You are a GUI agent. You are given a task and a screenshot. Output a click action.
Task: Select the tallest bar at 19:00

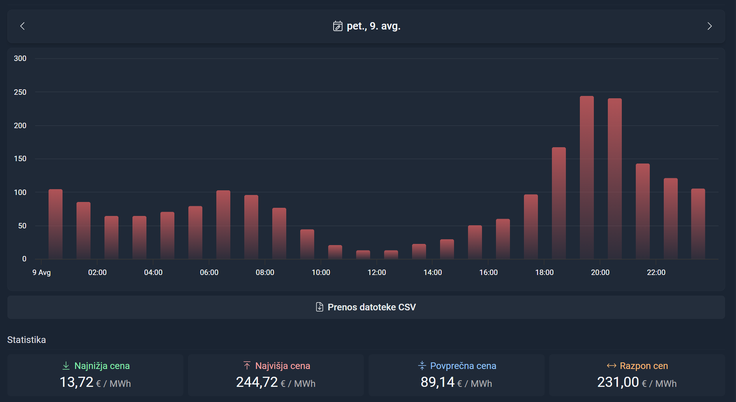click(587, 178)
